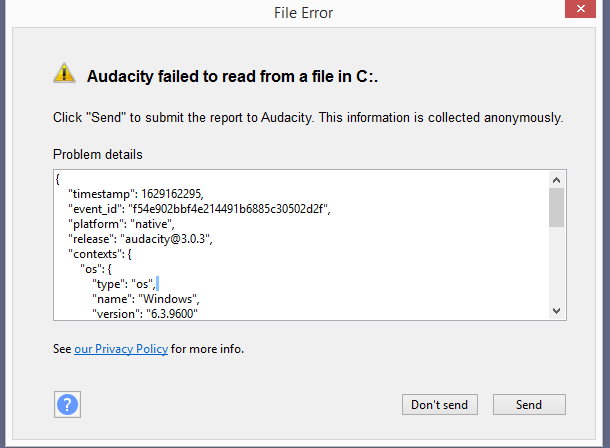Click the "name": "Windows" line
Image resolution: width=610 pixels, height=448 pixels.
pyautogui.click(x=146, y=299)
